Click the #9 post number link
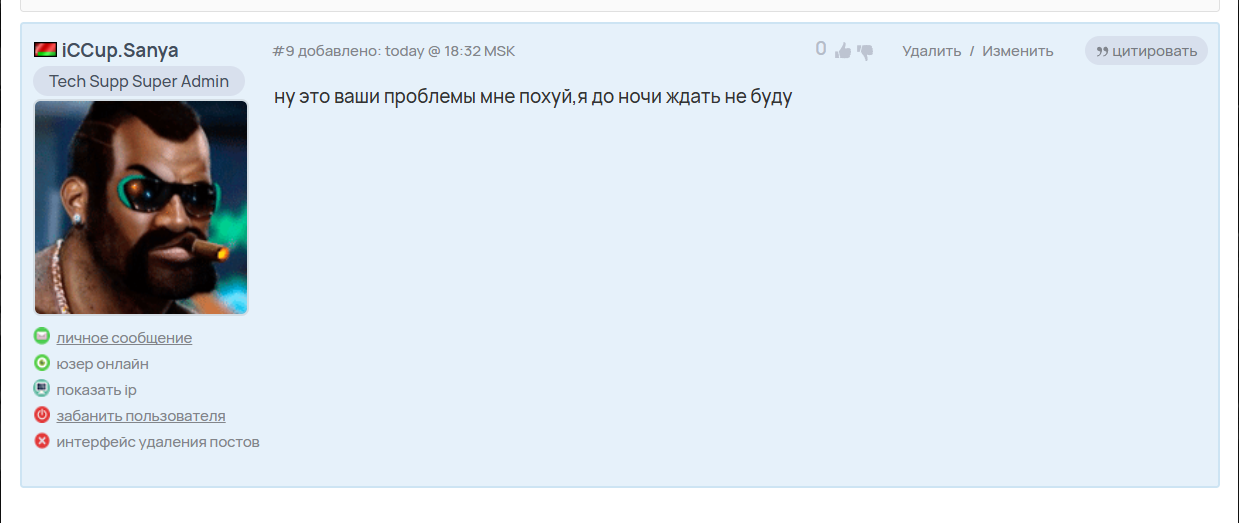1239x523 pixels. [x=283, y=51]
